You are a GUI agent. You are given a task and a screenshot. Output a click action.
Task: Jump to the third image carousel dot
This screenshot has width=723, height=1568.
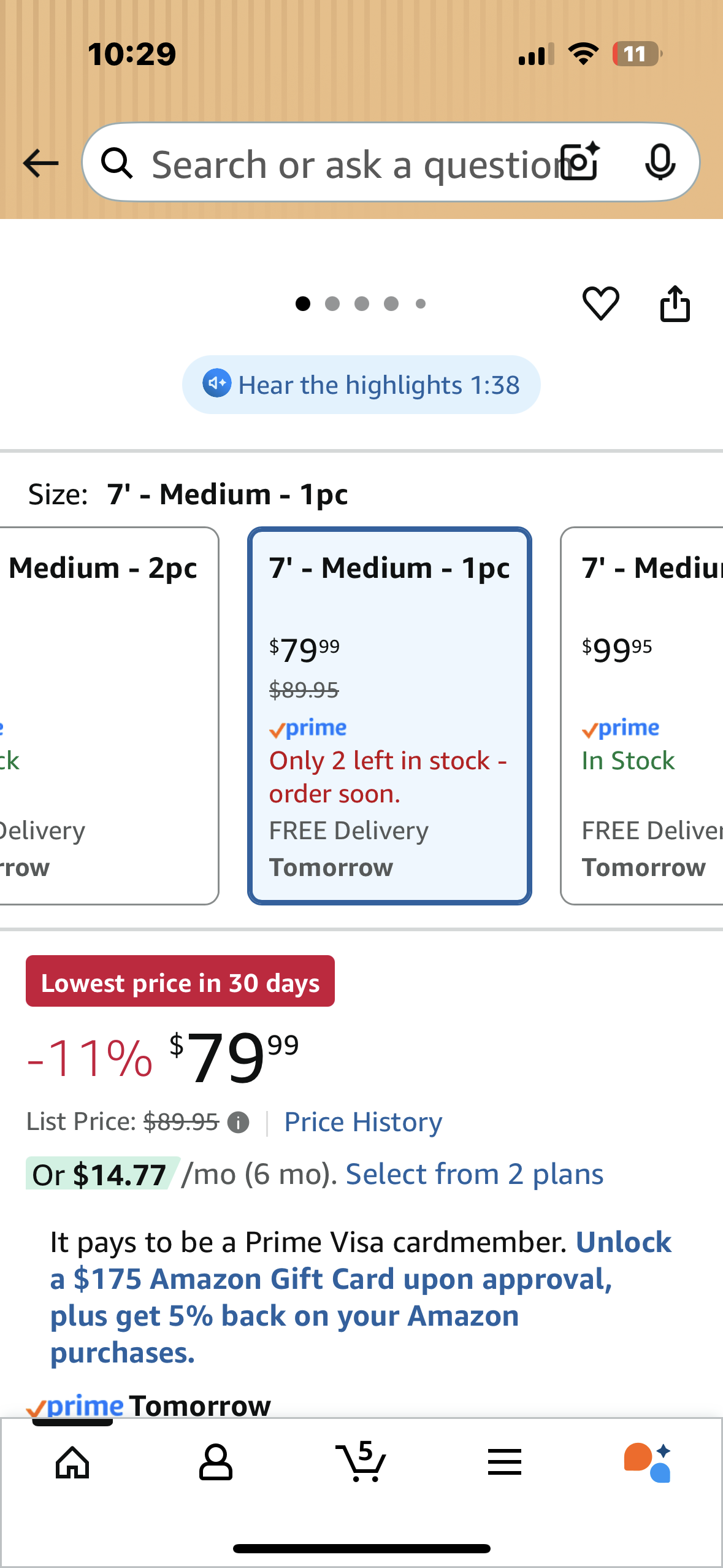click(x=362, y=304)
